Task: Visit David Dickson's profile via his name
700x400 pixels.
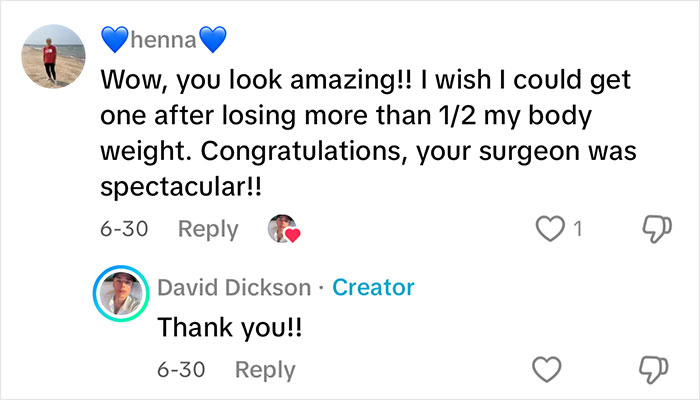Action: pyautogui.click(x=234, y=288)
